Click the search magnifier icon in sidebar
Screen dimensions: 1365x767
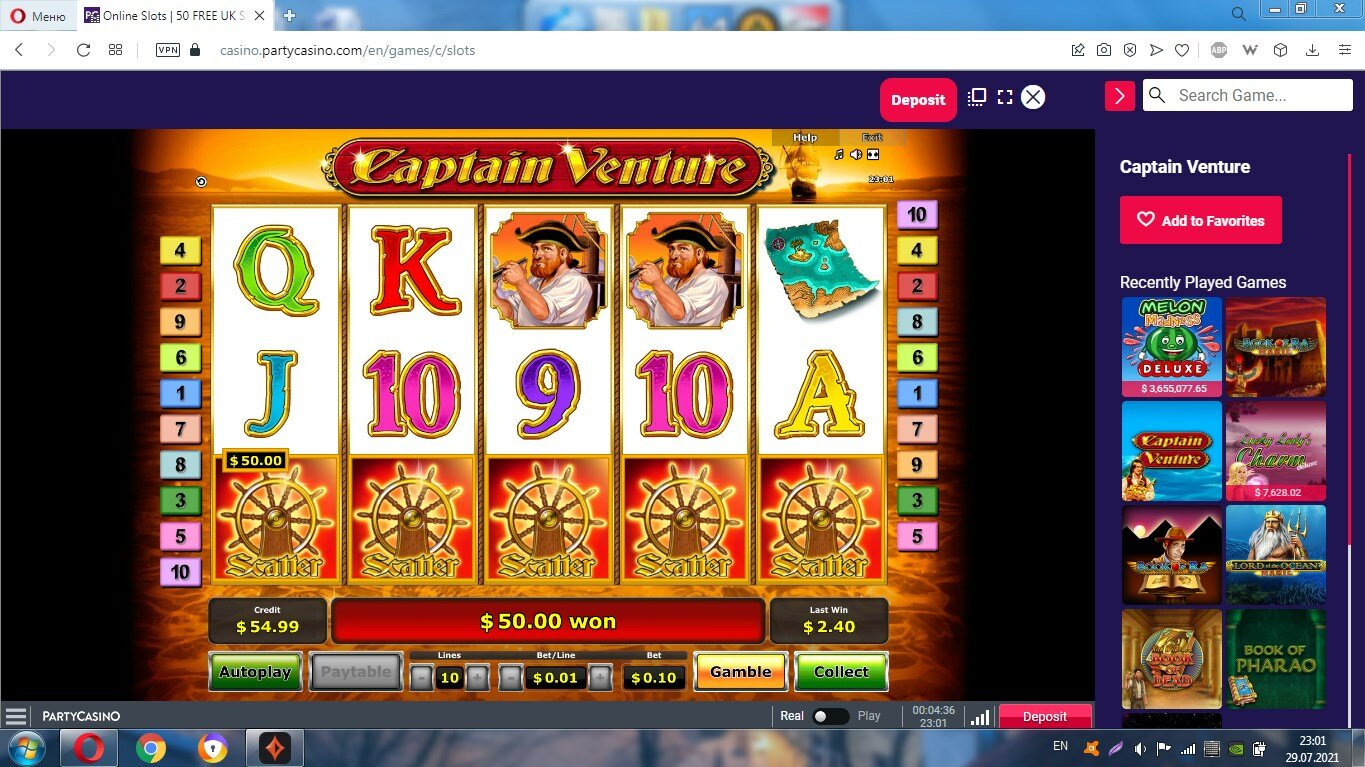1157,95
